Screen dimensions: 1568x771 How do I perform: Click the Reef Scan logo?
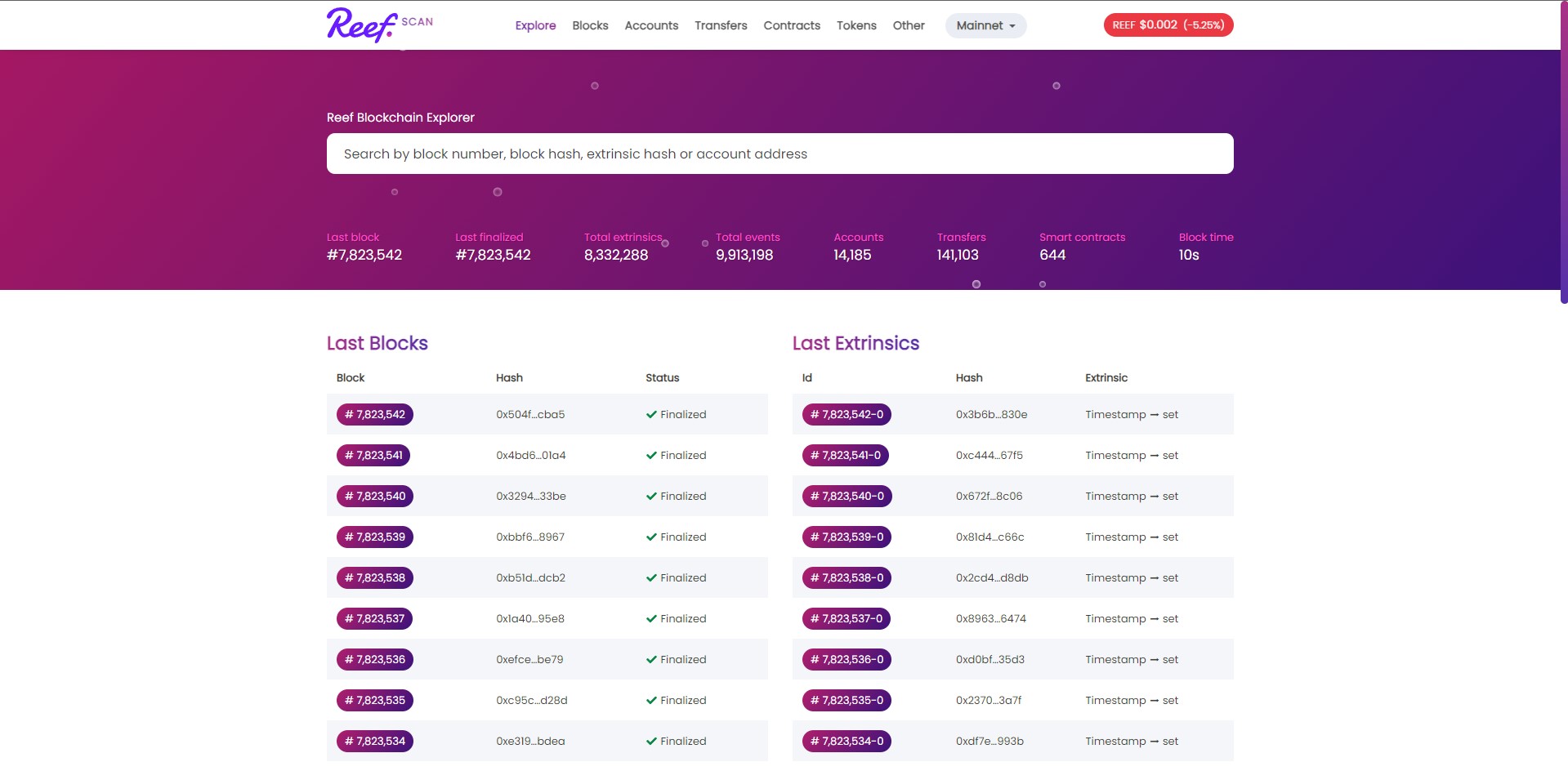tap(379, 25)
